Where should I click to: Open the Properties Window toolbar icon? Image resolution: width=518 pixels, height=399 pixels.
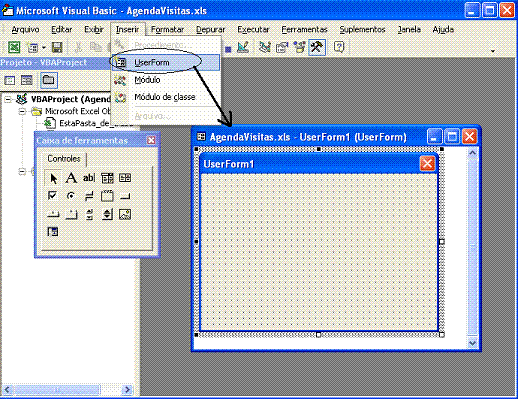[282, 47]
